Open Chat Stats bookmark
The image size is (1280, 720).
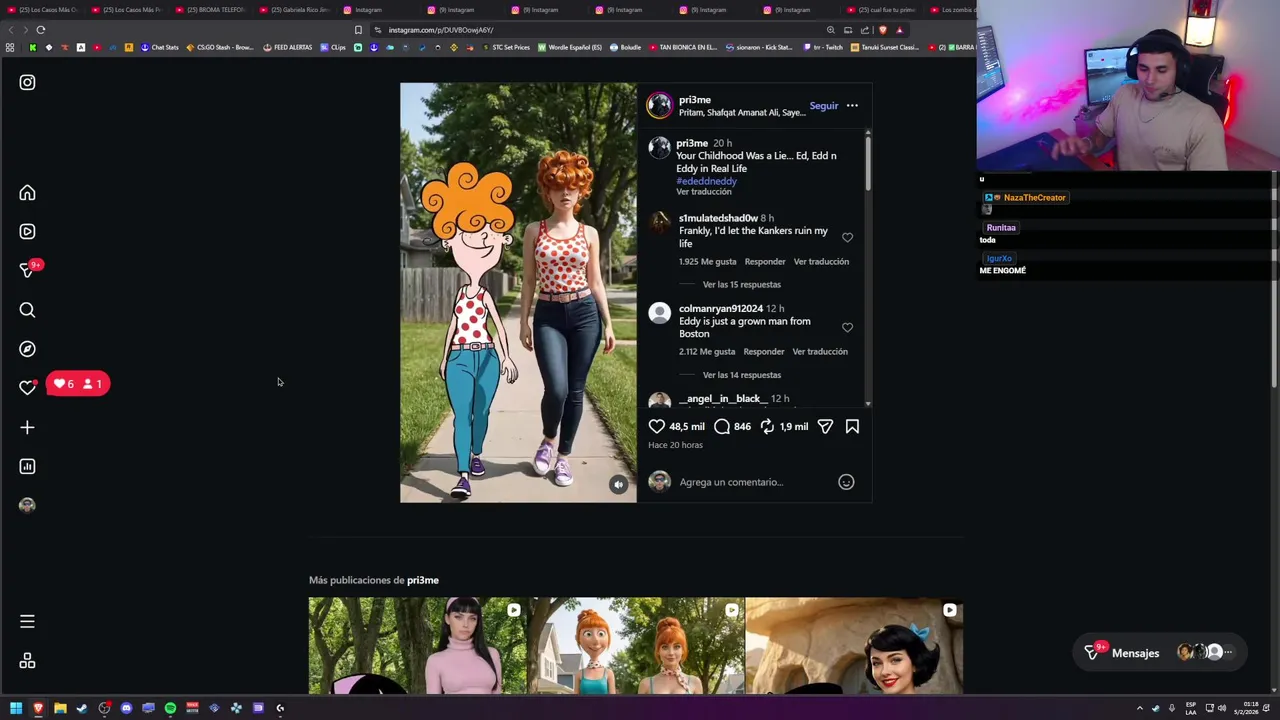click(160, 47)
